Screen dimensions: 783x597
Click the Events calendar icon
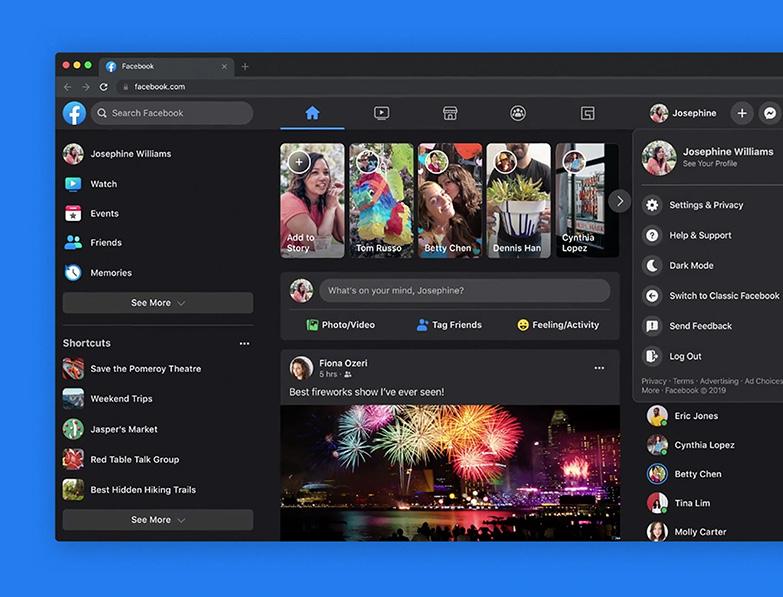(73, 213)
